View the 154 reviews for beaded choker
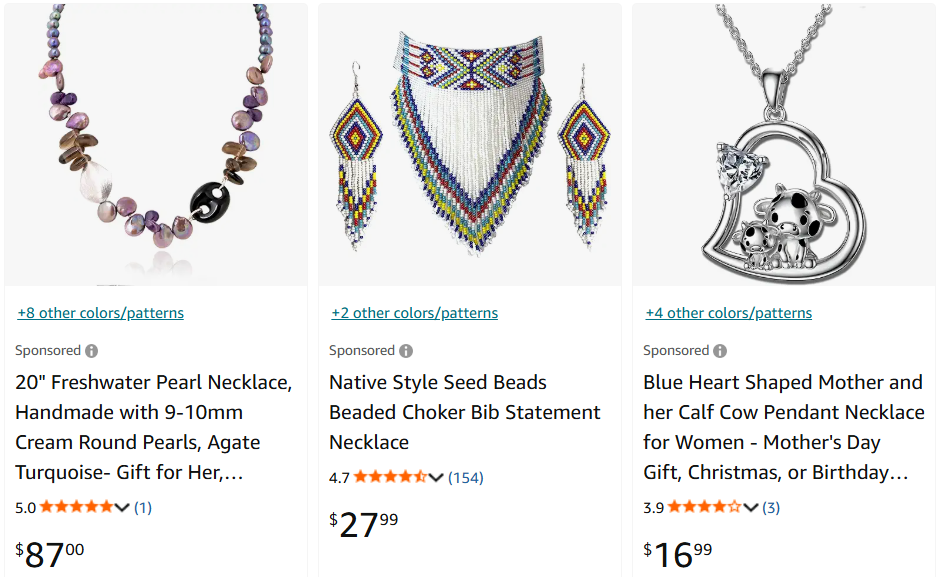 tap(465, 477)
